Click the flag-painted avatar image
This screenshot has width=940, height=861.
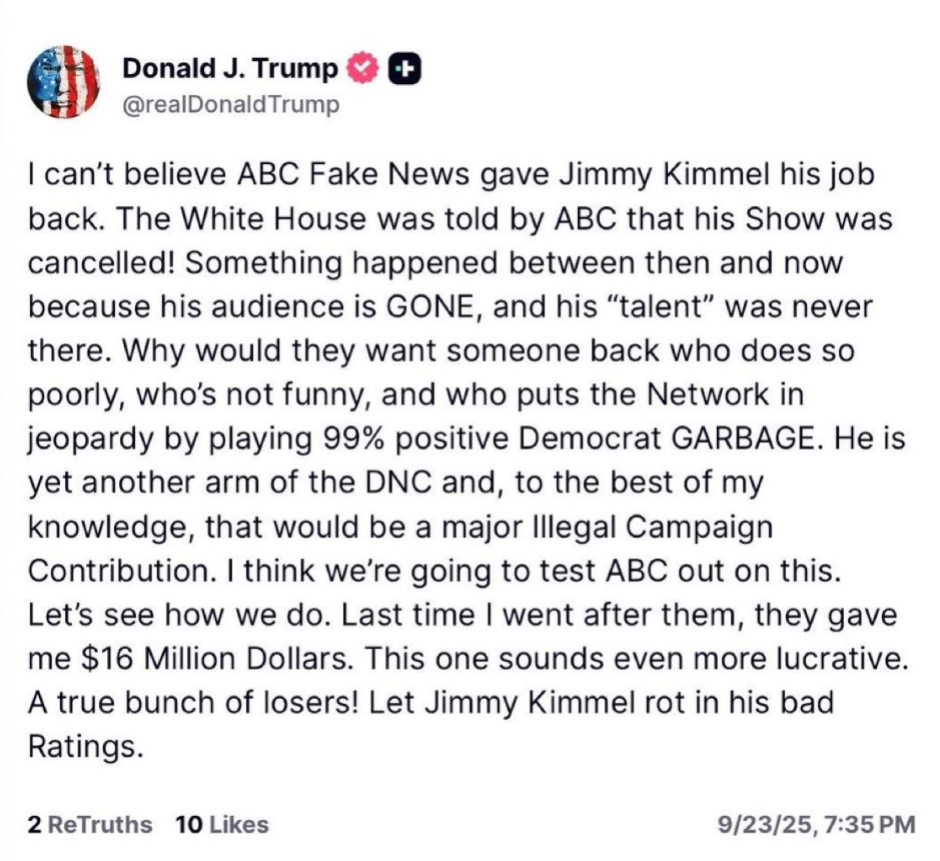63,80
